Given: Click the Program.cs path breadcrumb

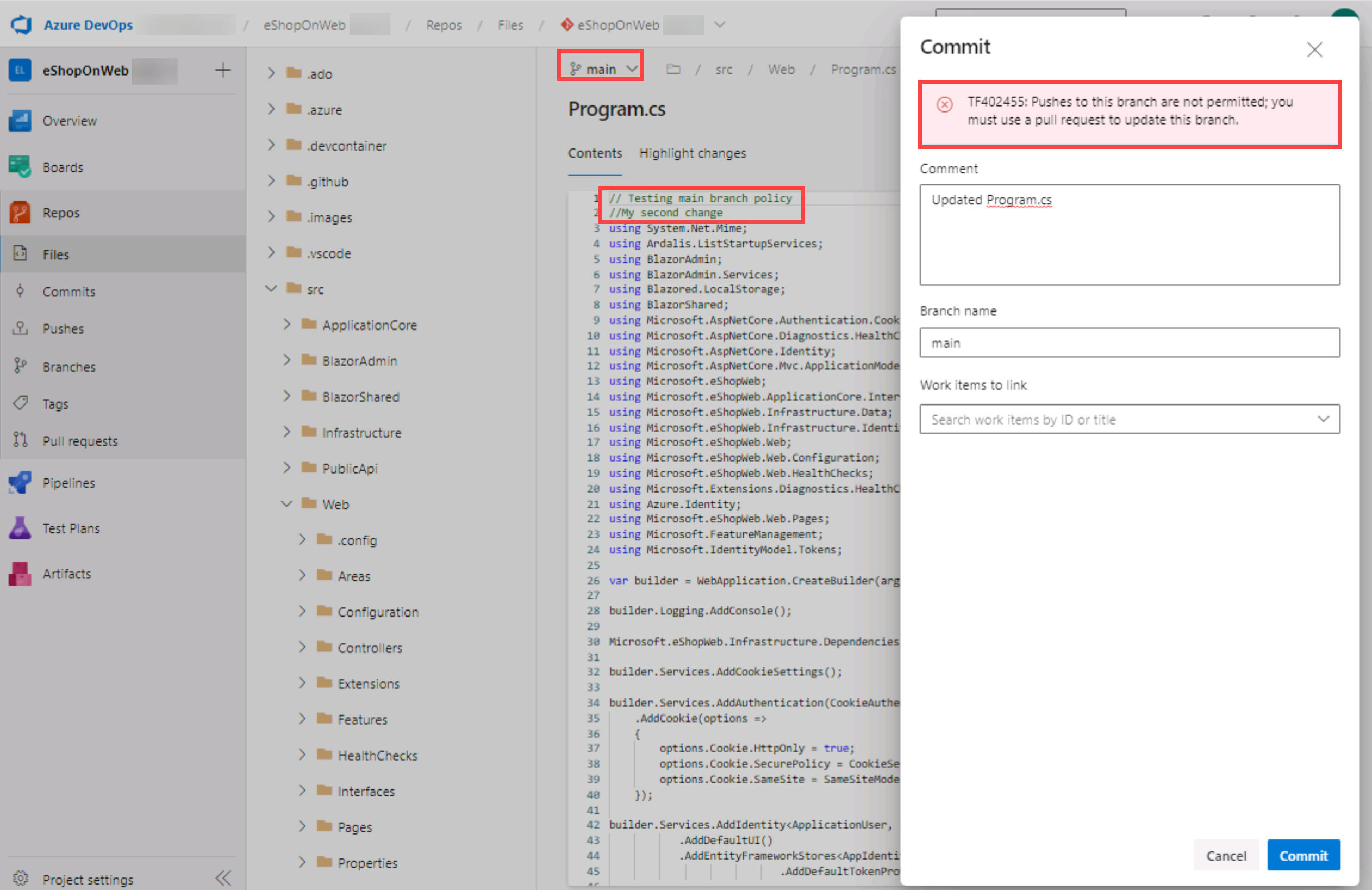Looking at the screenshot, I should (x=863, y=70).
